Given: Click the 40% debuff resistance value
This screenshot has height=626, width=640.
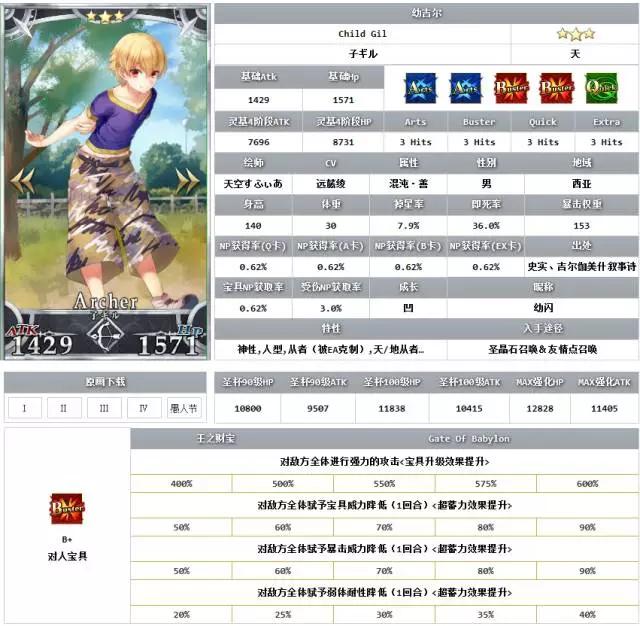Looking at the screenshot, I should 587,615.
